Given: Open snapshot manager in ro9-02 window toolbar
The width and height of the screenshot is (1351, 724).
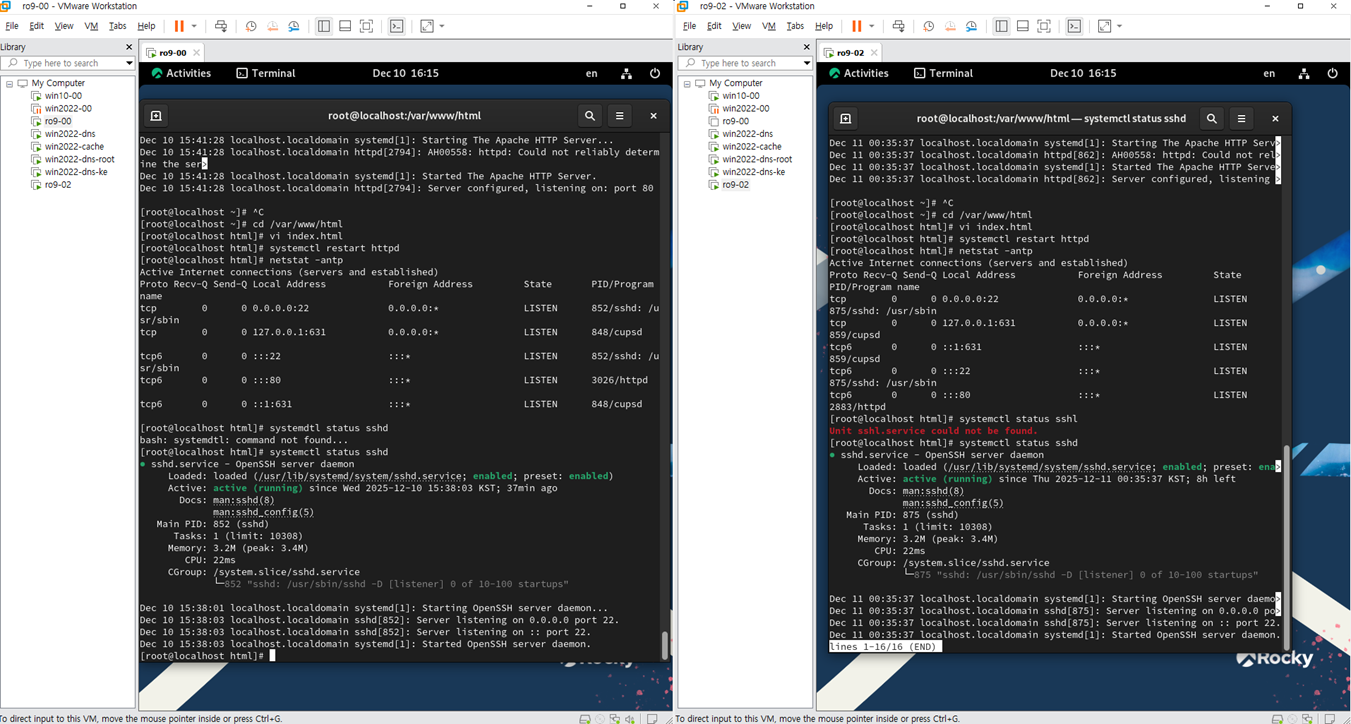Looking at the screenshot, I should click(972, 26).
